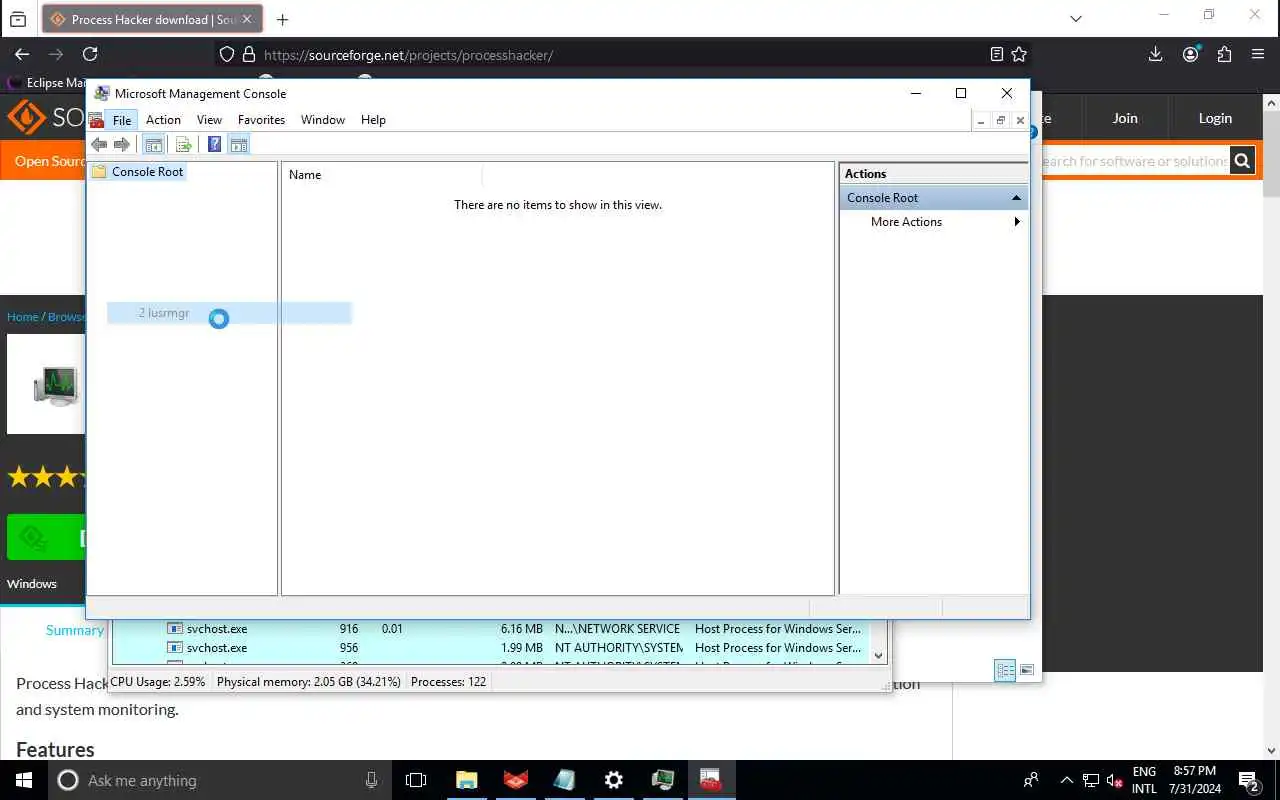Click the Process Hacker project icon thumbnail
The width and height of the screenshot is (1280, 800).
pyautogui.click(x=56, y=385)
